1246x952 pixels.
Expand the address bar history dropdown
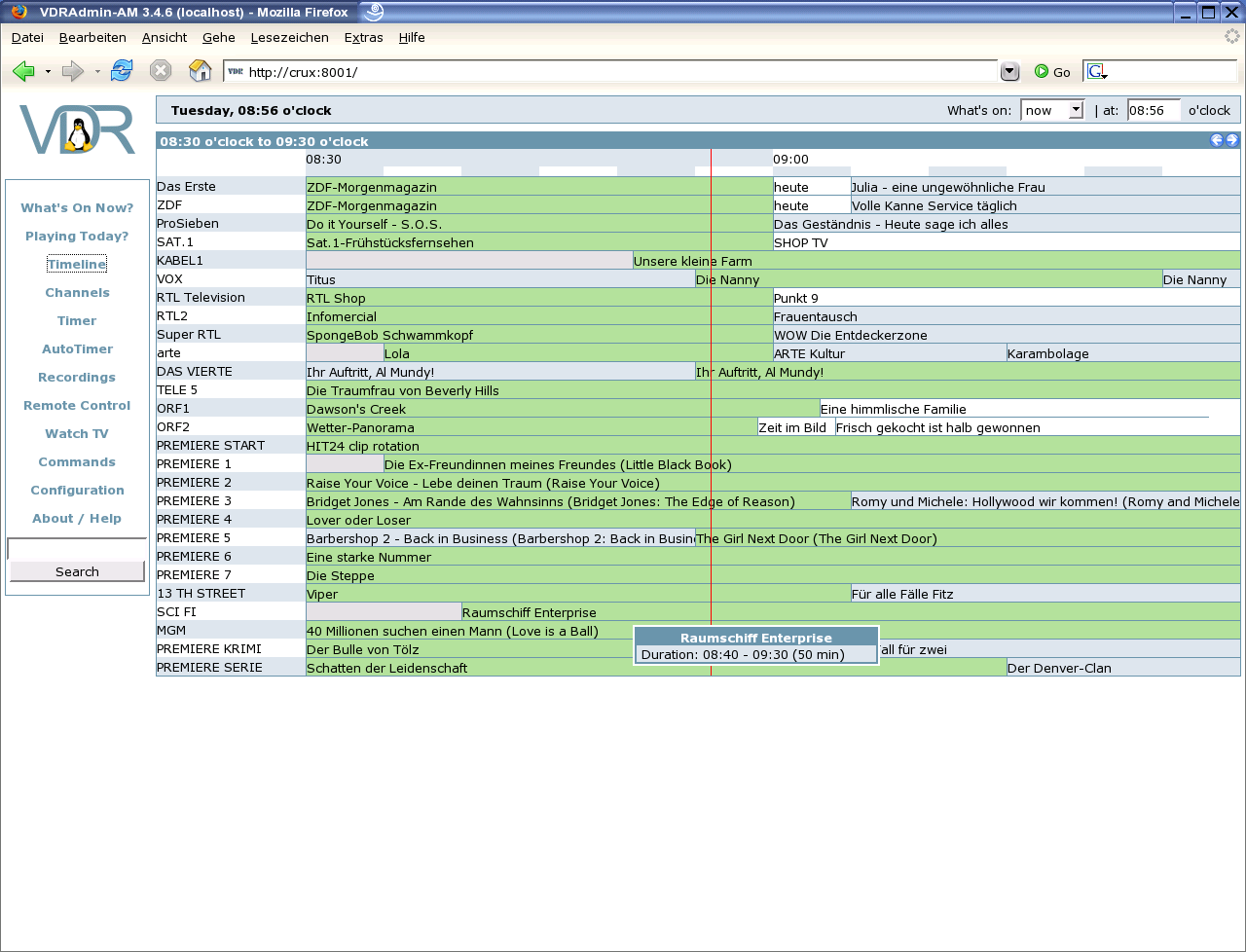[x=1009, y=71]
